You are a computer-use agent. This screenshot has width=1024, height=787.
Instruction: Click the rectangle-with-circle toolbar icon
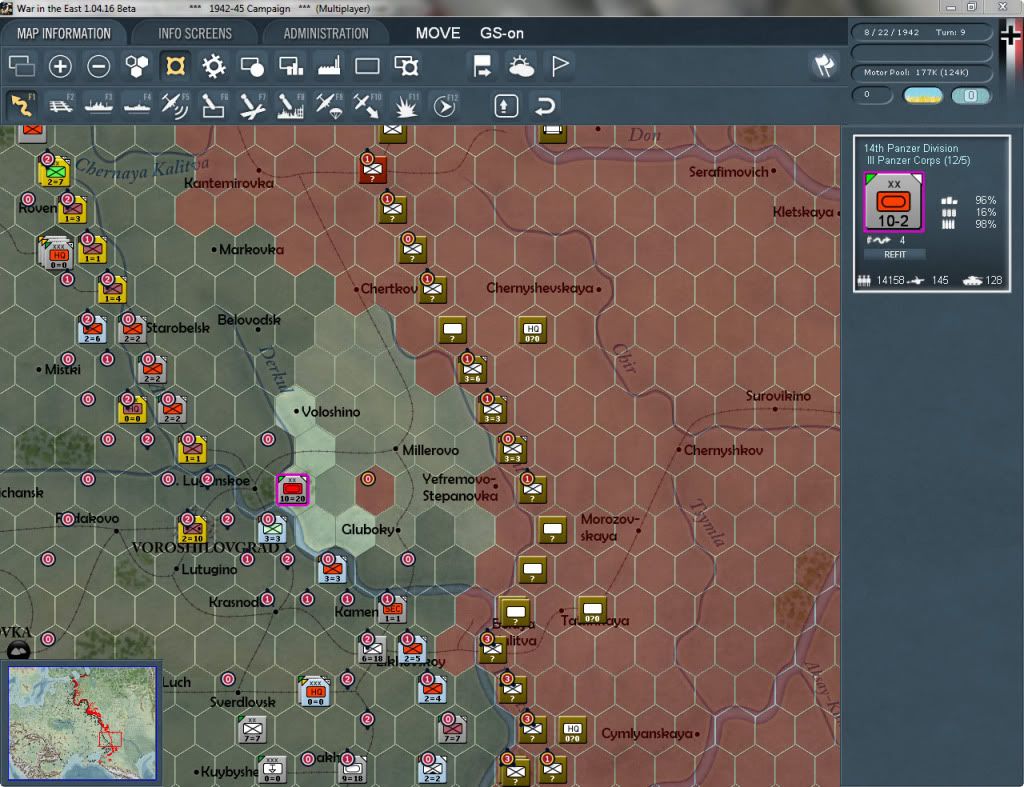click(x=252, y=66)
